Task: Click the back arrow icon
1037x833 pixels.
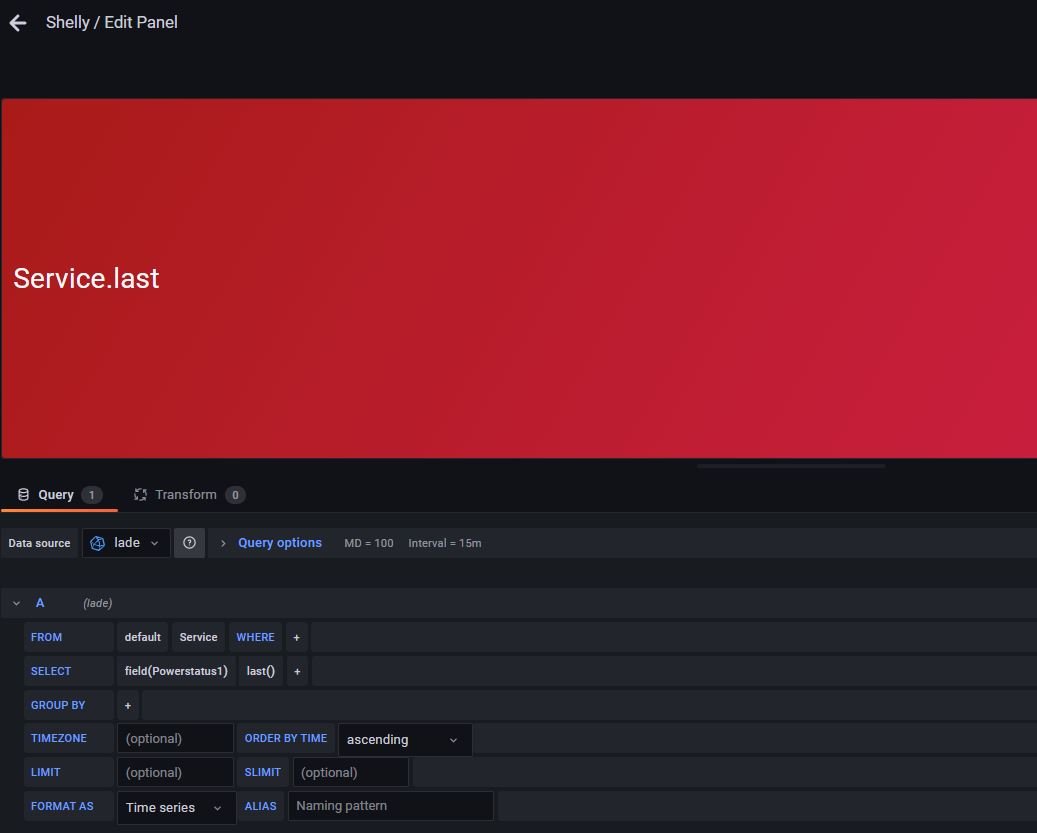Action: pyautogui.click(x=18, y=23)
